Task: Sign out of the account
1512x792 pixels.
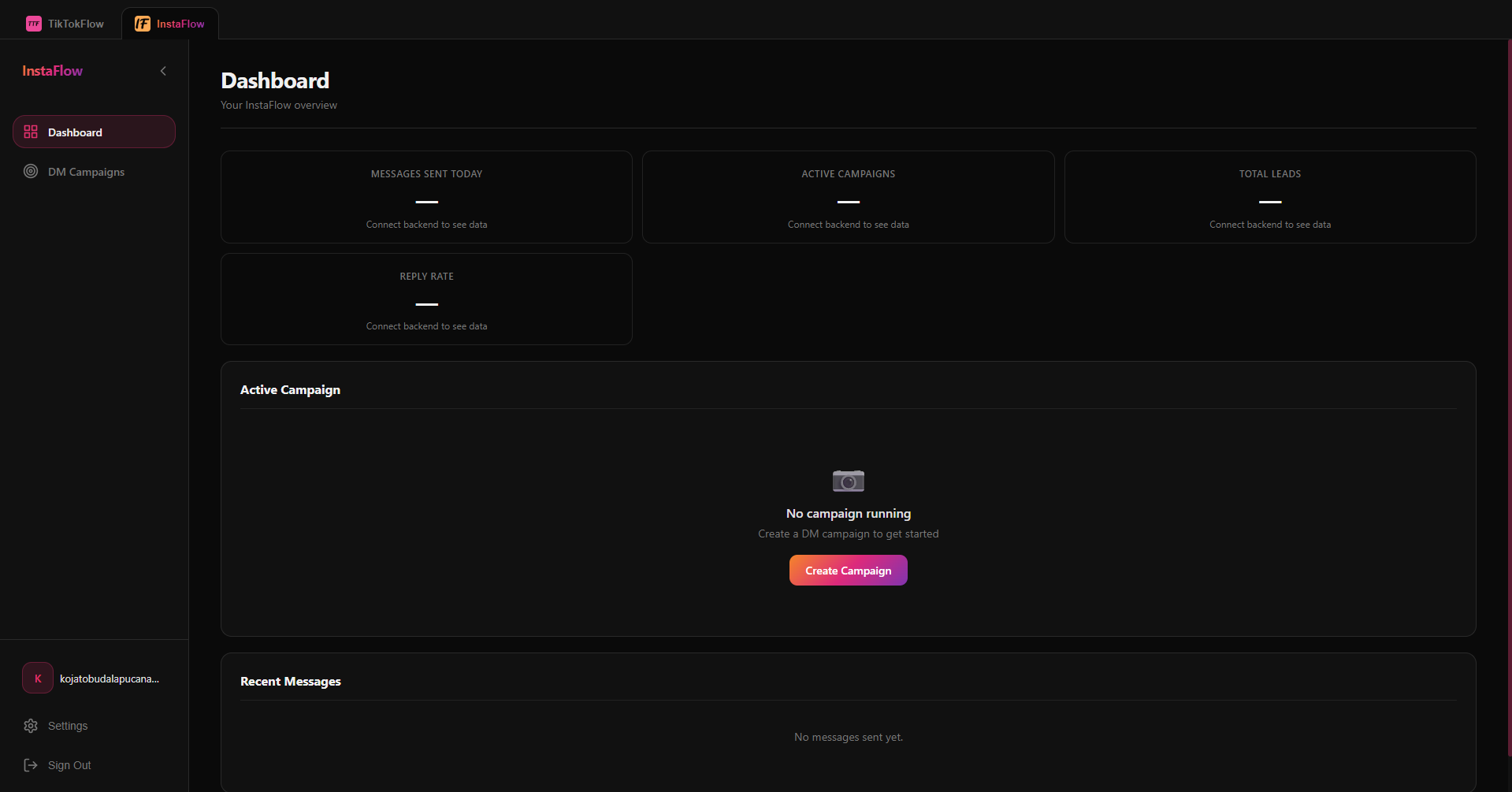Action: pos(69,765)
